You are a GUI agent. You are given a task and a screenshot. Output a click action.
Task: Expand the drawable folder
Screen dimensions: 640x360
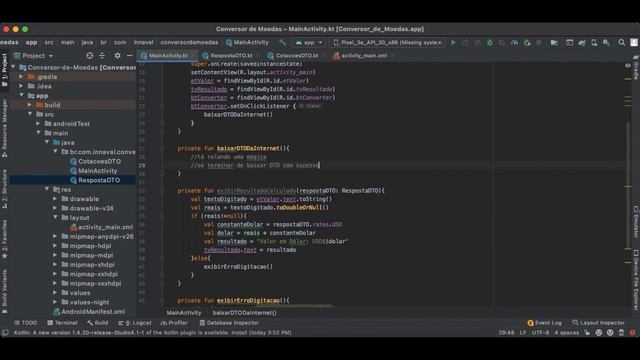click(55, 199)
